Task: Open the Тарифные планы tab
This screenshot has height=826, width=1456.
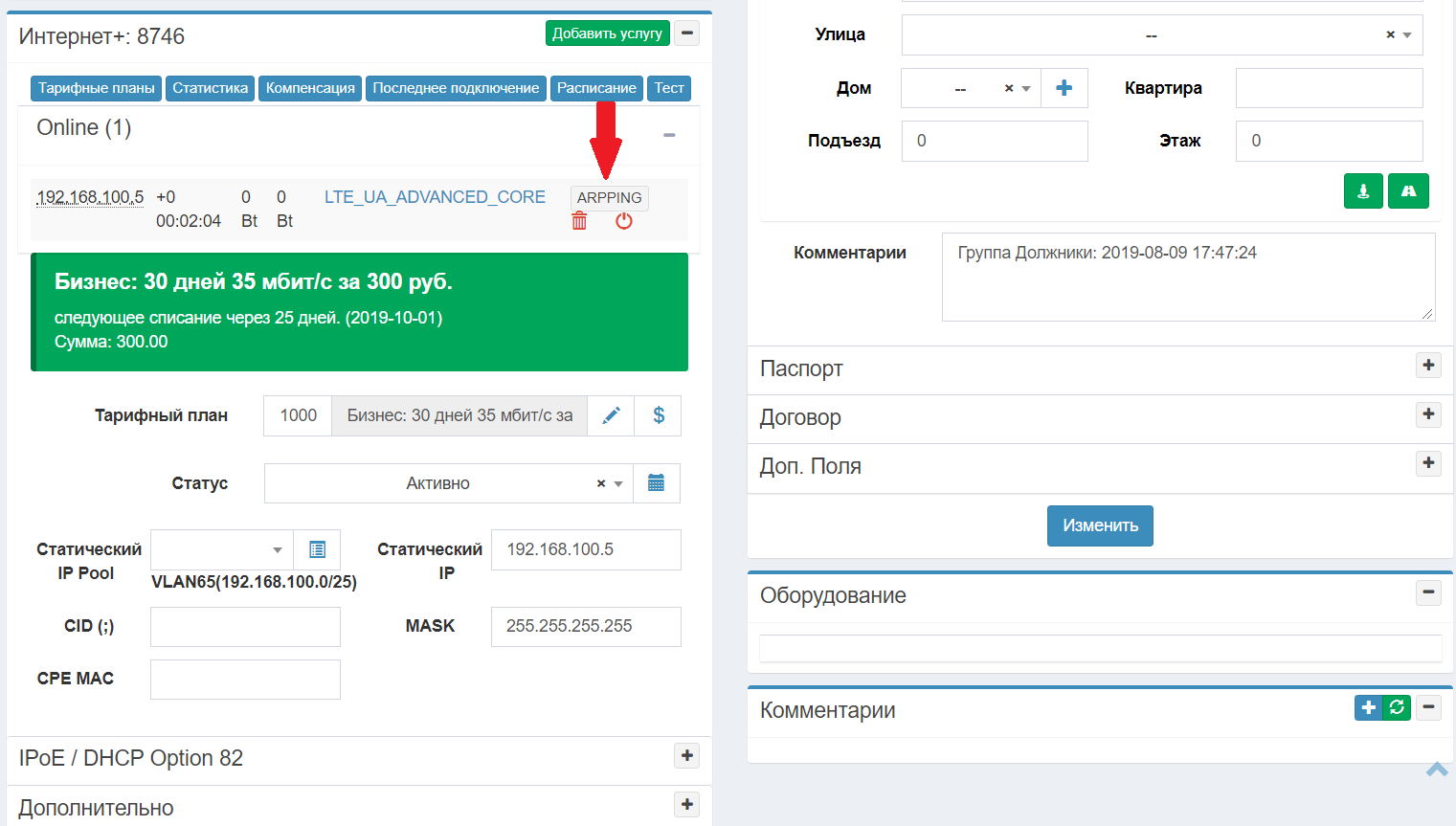Action: coord(96,88)
